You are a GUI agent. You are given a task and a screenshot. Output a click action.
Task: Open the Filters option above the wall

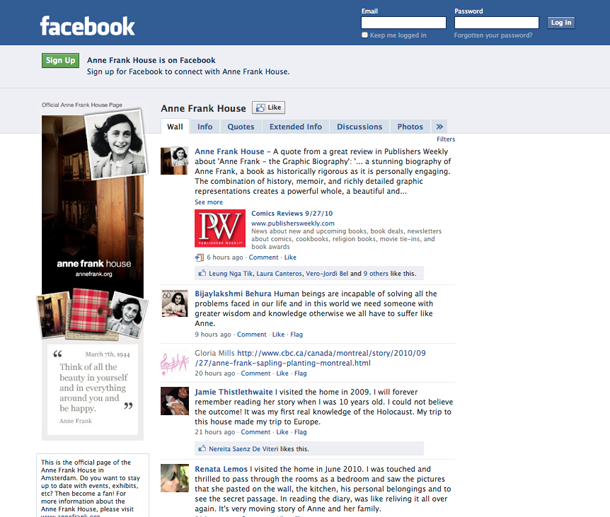pos(445,139)
